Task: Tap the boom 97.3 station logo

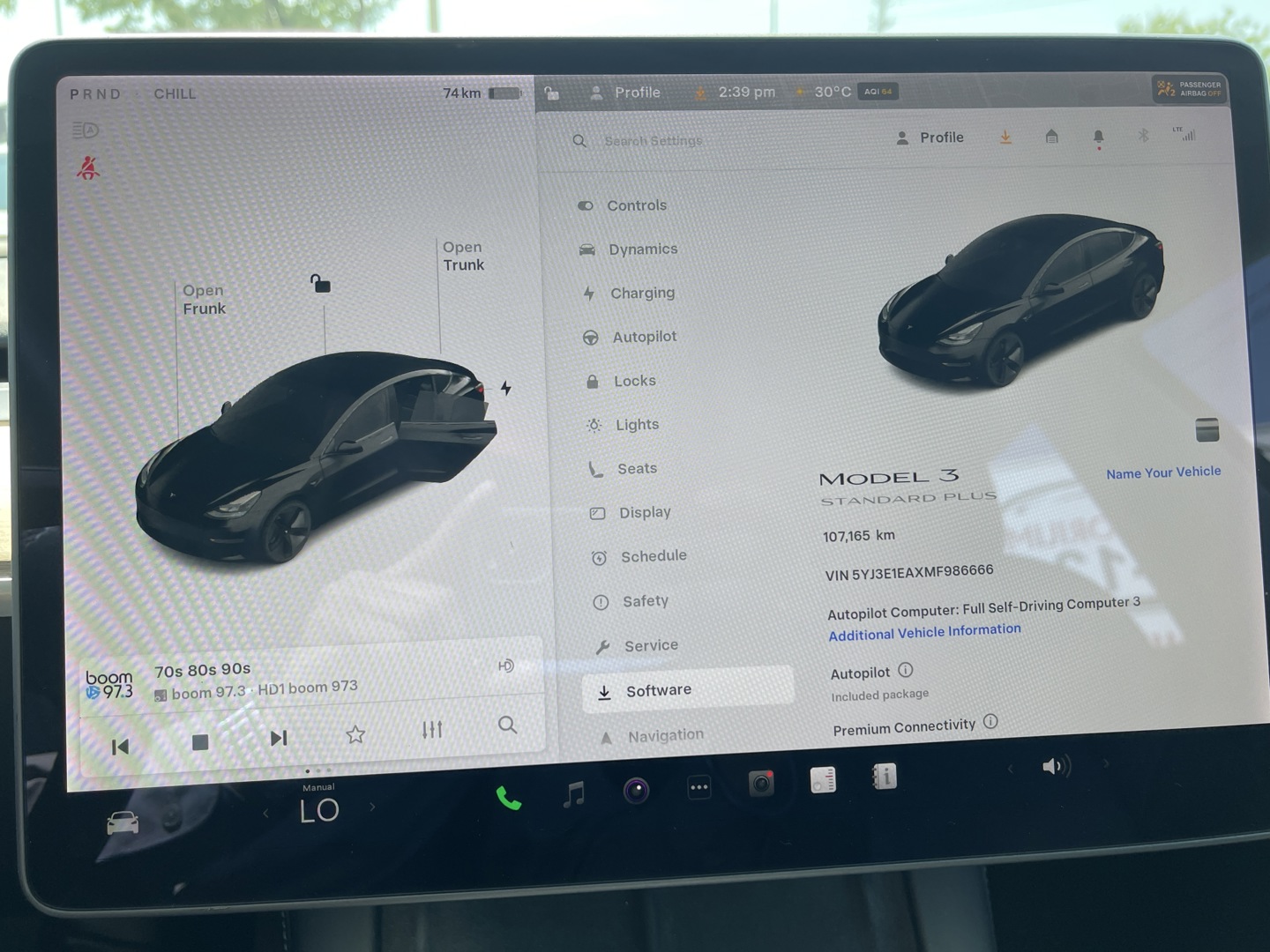Action: pyautogui.click(x=109, y=685)
